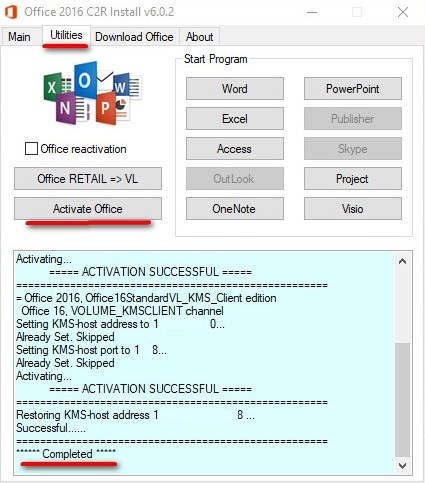Start Project program
Screen dimensions: 425x483
(353, 179)
